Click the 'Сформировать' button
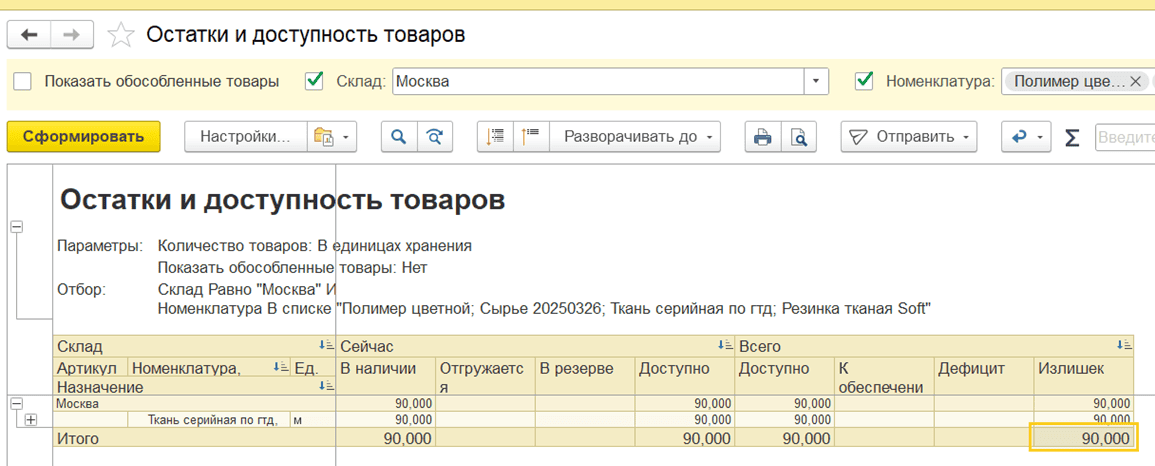This screenshot has width=1155, height=466. pos(83,137)
